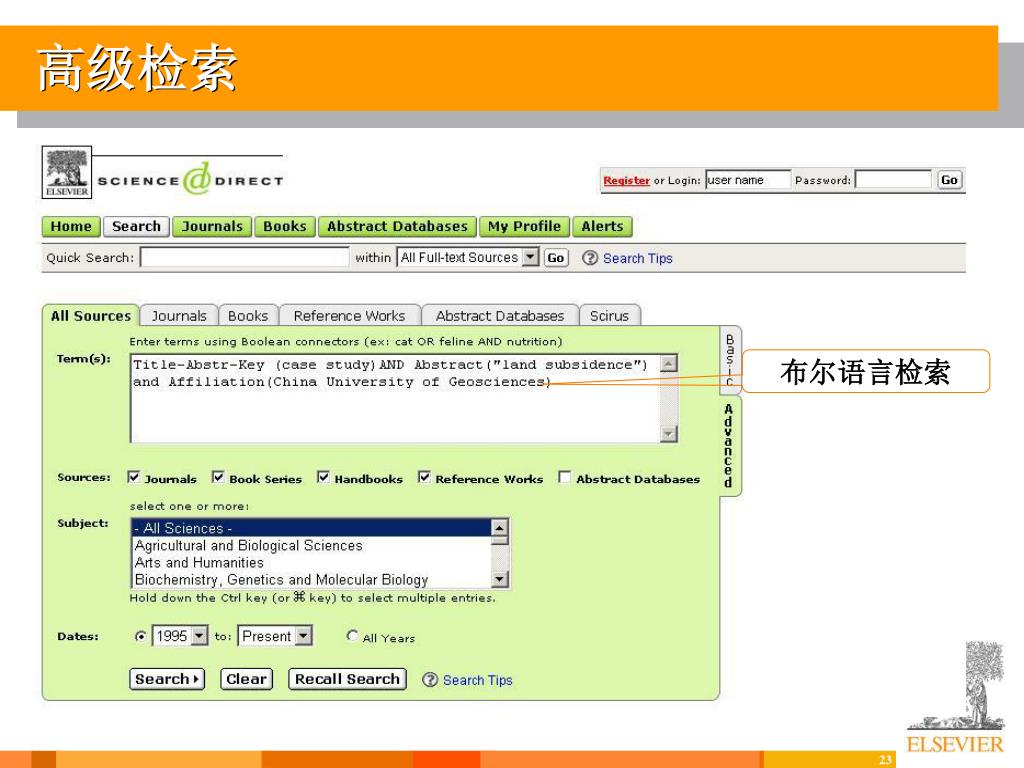This screenshot has height=768, width=1024.
Task: Select 'Agricultural and Biological Sciences' subject
Action: pyautogui.click(x=312, y=545)
